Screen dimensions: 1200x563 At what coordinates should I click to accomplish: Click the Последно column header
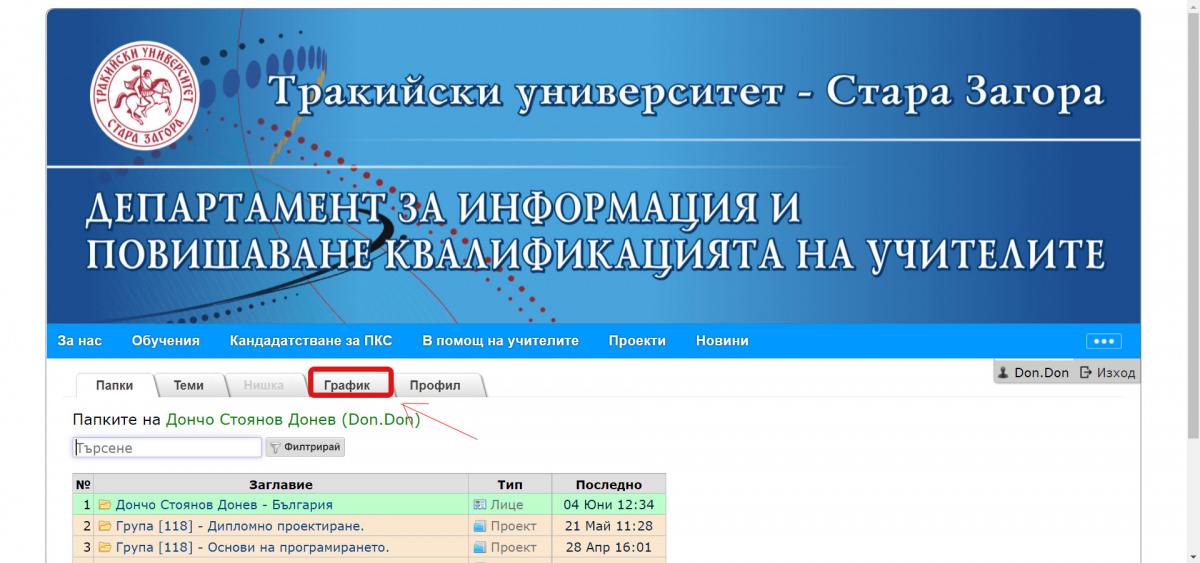tap(609, 484)
